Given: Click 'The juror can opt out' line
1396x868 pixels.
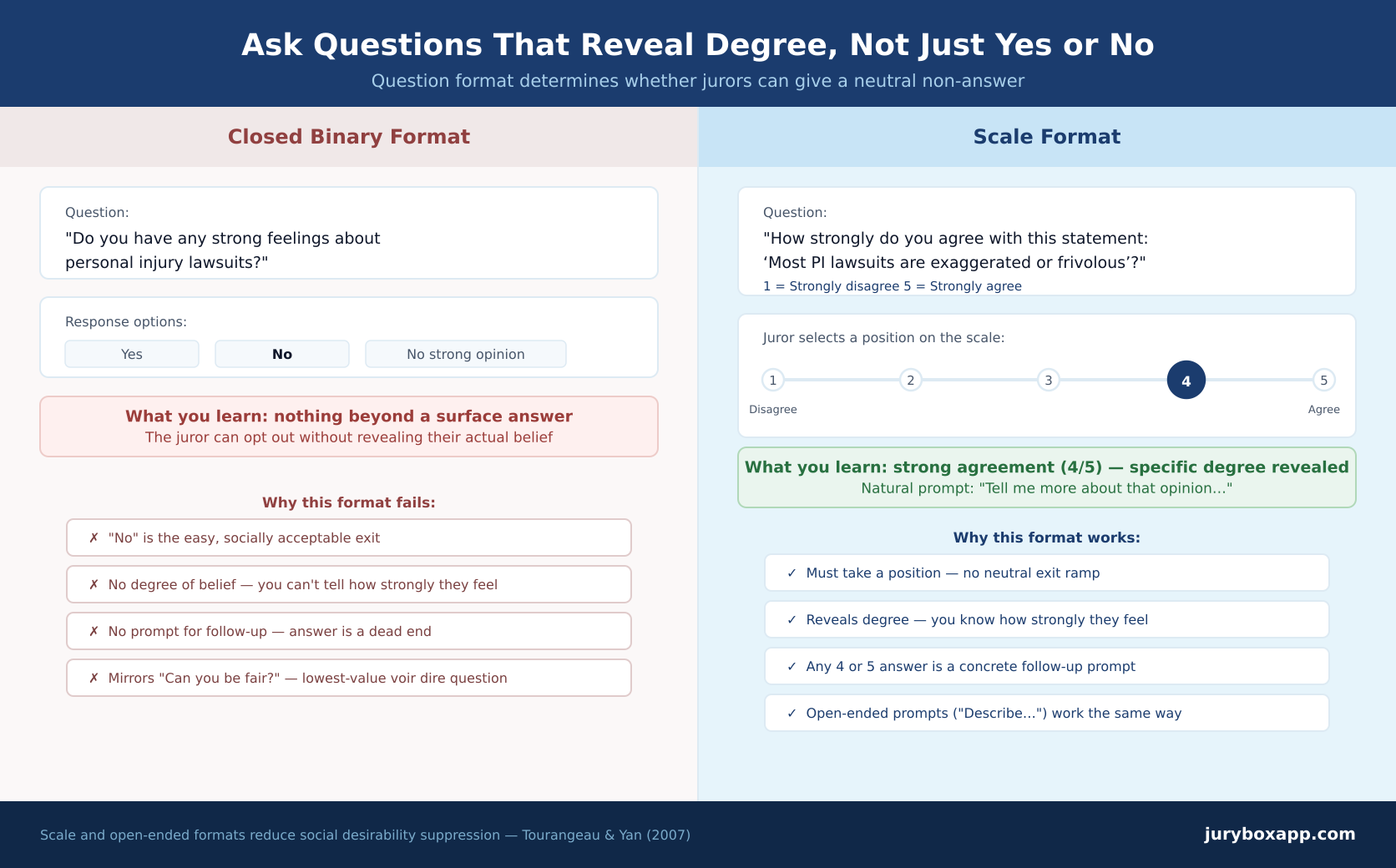Looking at the screenshot, I should click(x=349, y=437).
